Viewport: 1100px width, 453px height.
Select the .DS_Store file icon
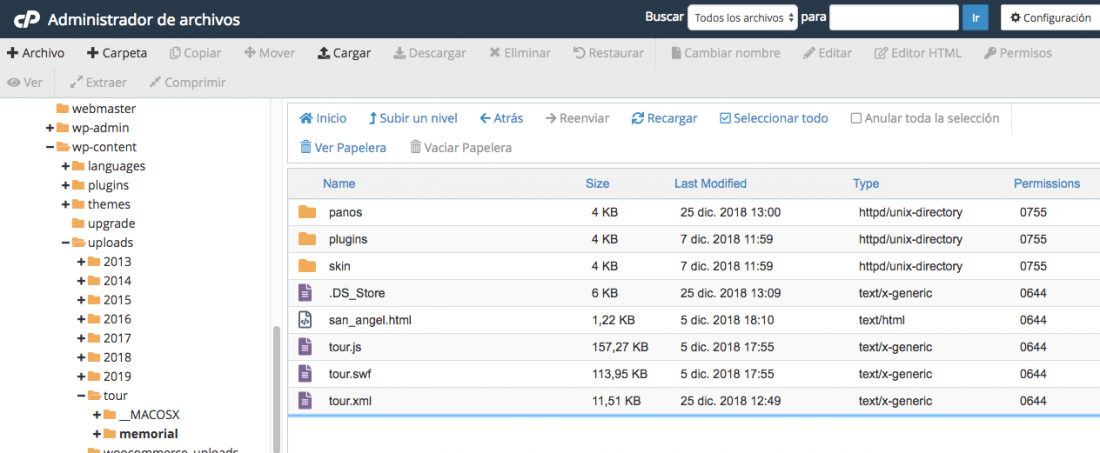[304, 292]
